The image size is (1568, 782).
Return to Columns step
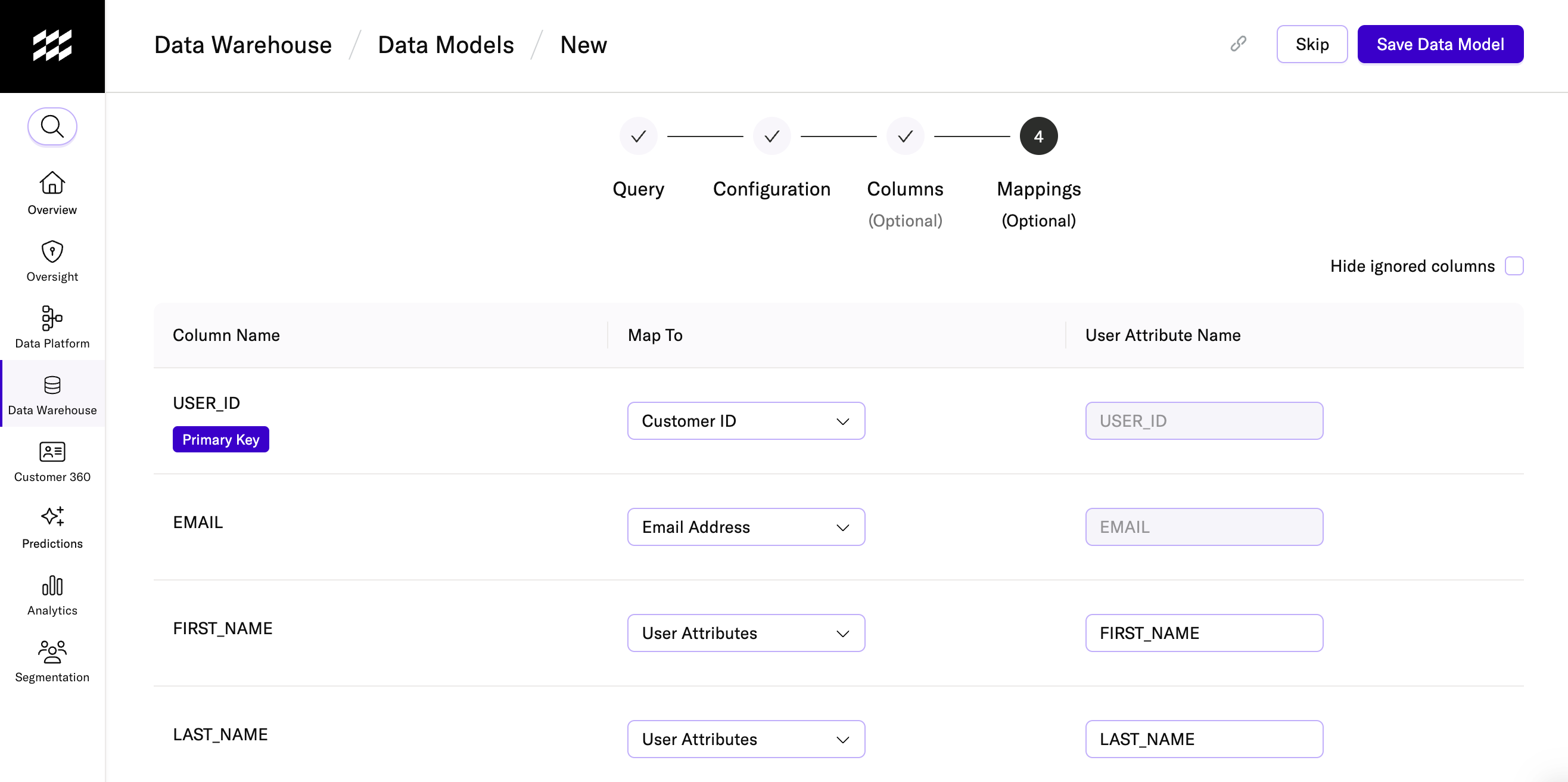[x=904, y=136]
